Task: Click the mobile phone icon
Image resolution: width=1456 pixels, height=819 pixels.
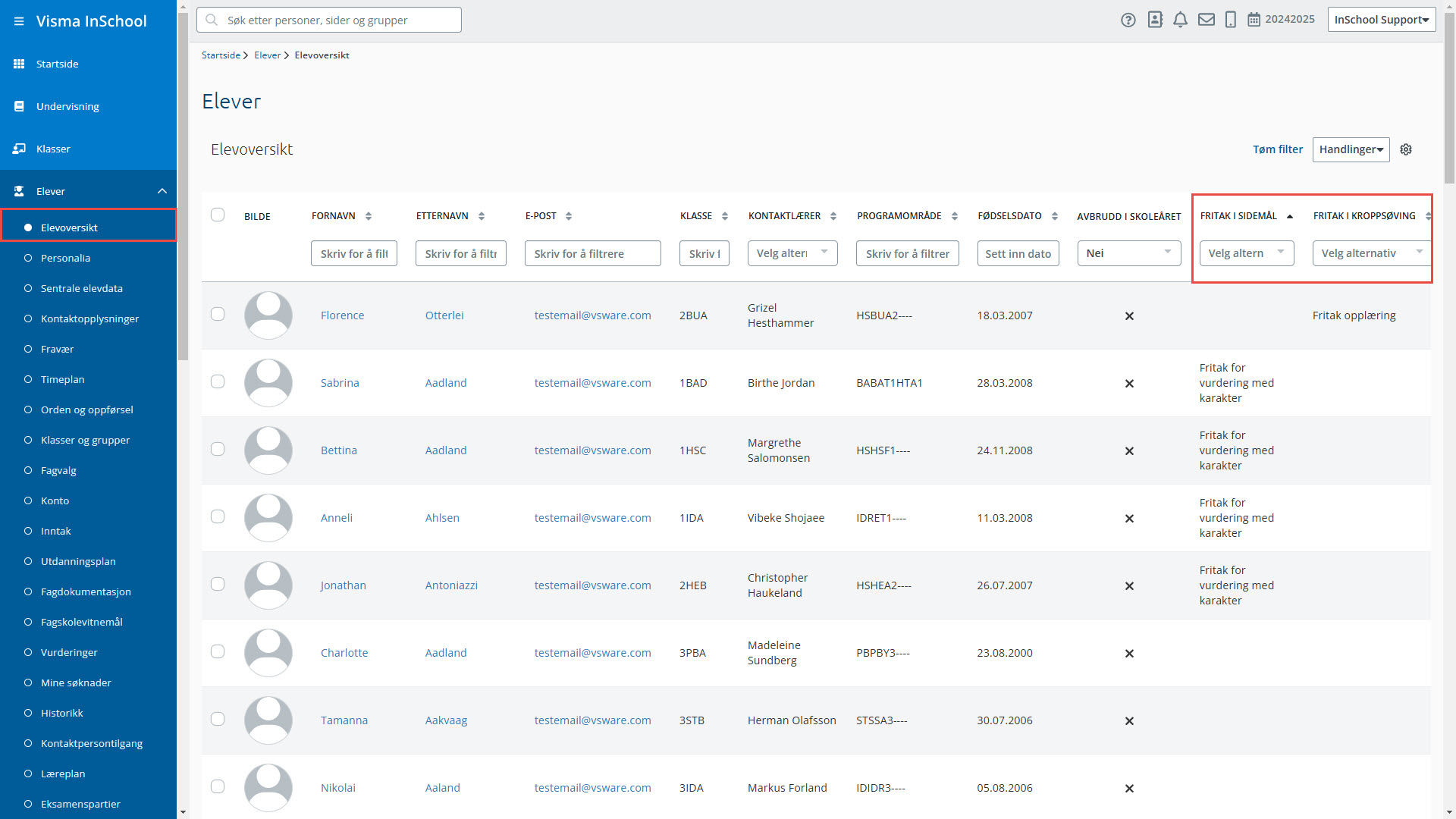Action: 1231,20
